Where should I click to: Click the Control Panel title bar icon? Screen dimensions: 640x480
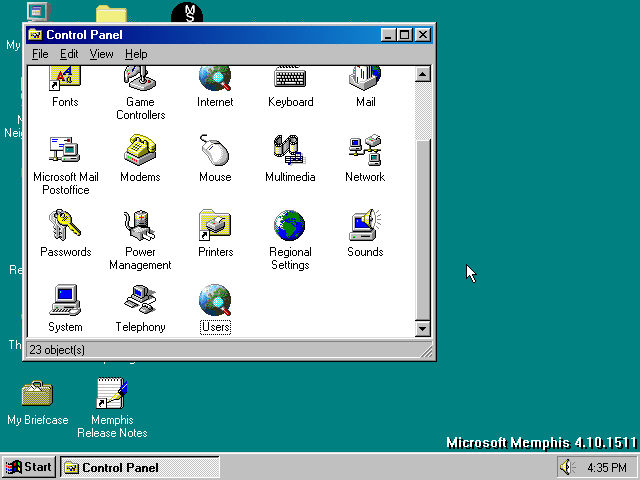[x=35, y=35]
